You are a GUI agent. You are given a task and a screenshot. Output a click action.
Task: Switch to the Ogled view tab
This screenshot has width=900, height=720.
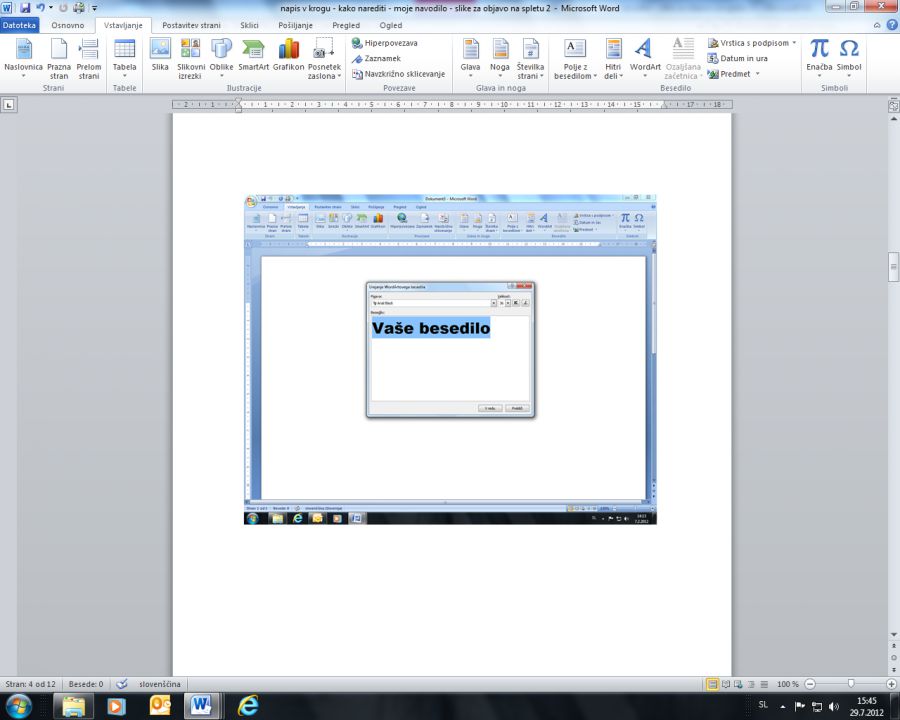coord(391,25)
